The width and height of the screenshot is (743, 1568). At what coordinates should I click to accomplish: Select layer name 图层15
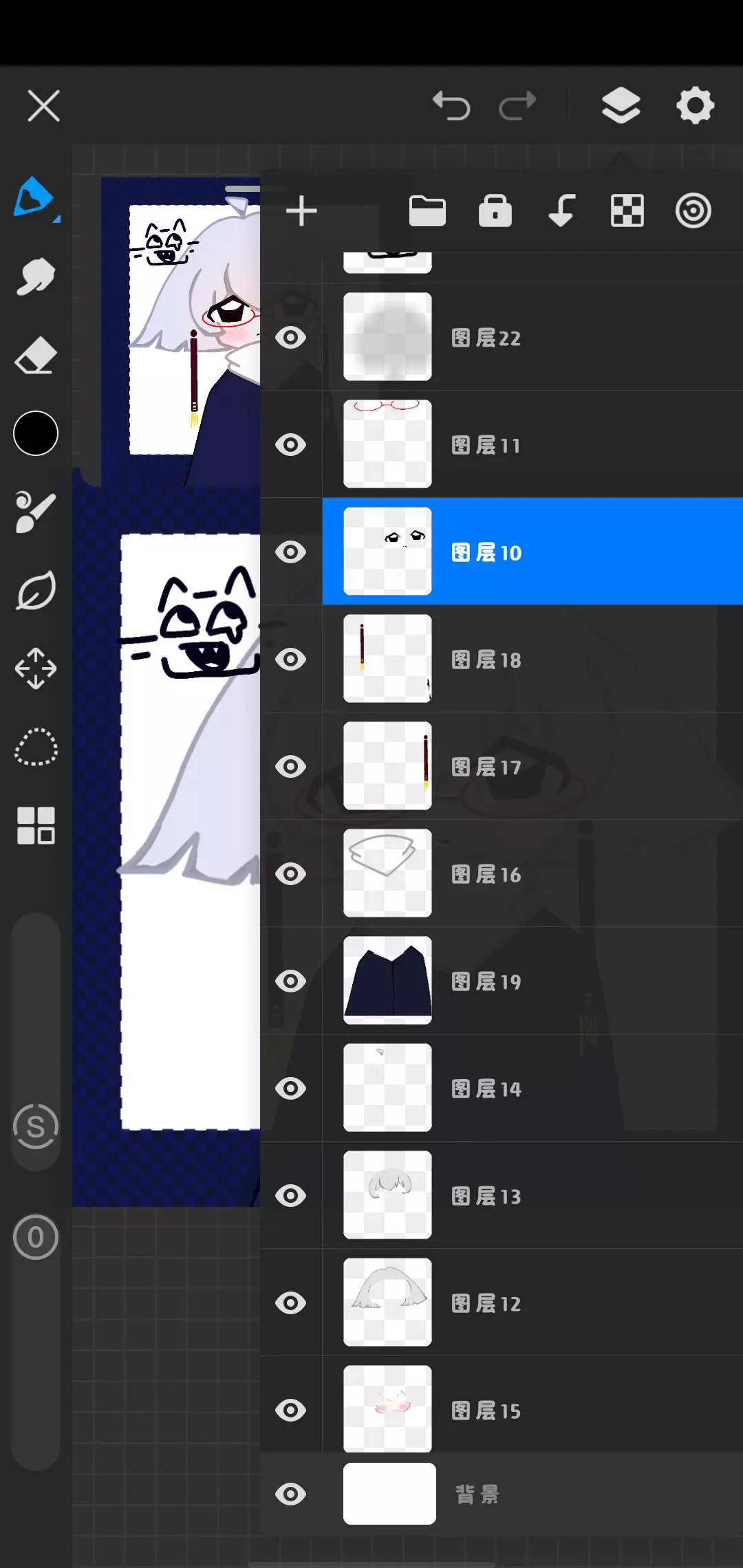click(486, 1411)
